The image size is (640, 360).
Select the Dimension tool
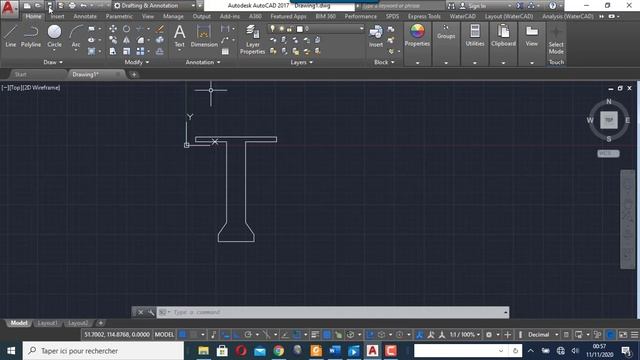pos(204,36)
